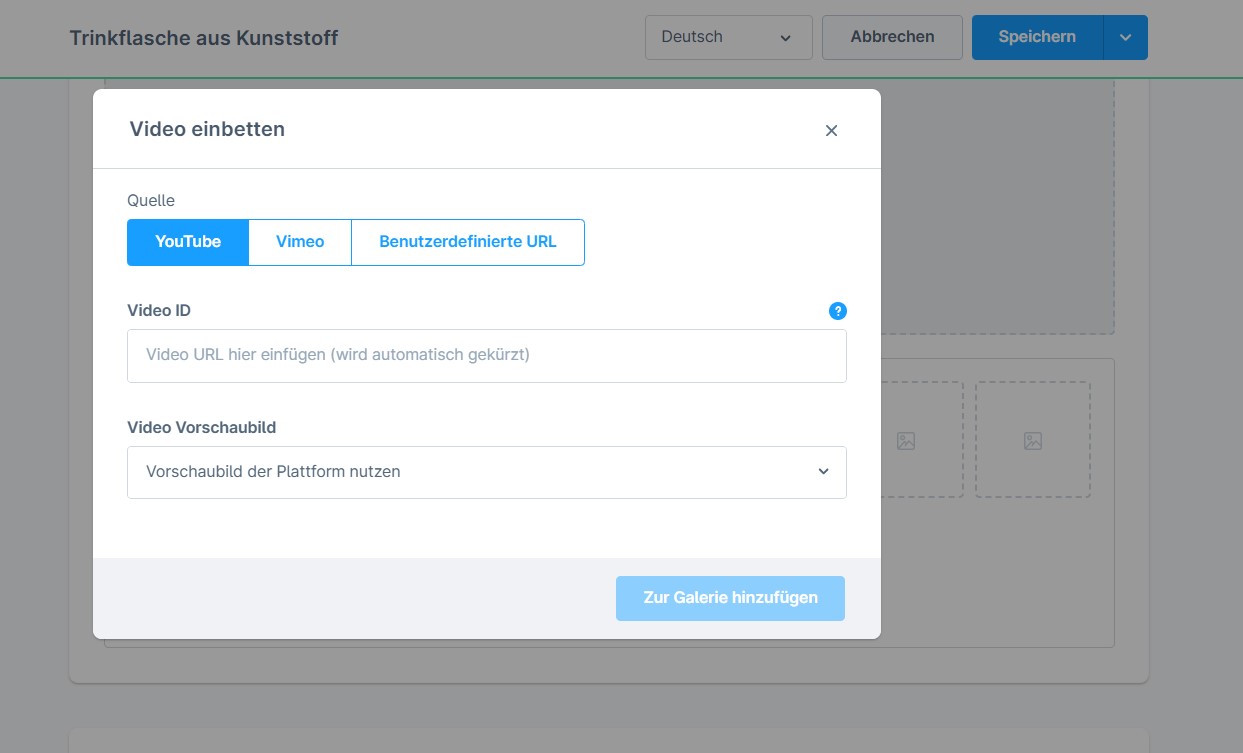
Task: Click the Trinkflasche aus Kunststoff page title
Action: click(204, 38)
